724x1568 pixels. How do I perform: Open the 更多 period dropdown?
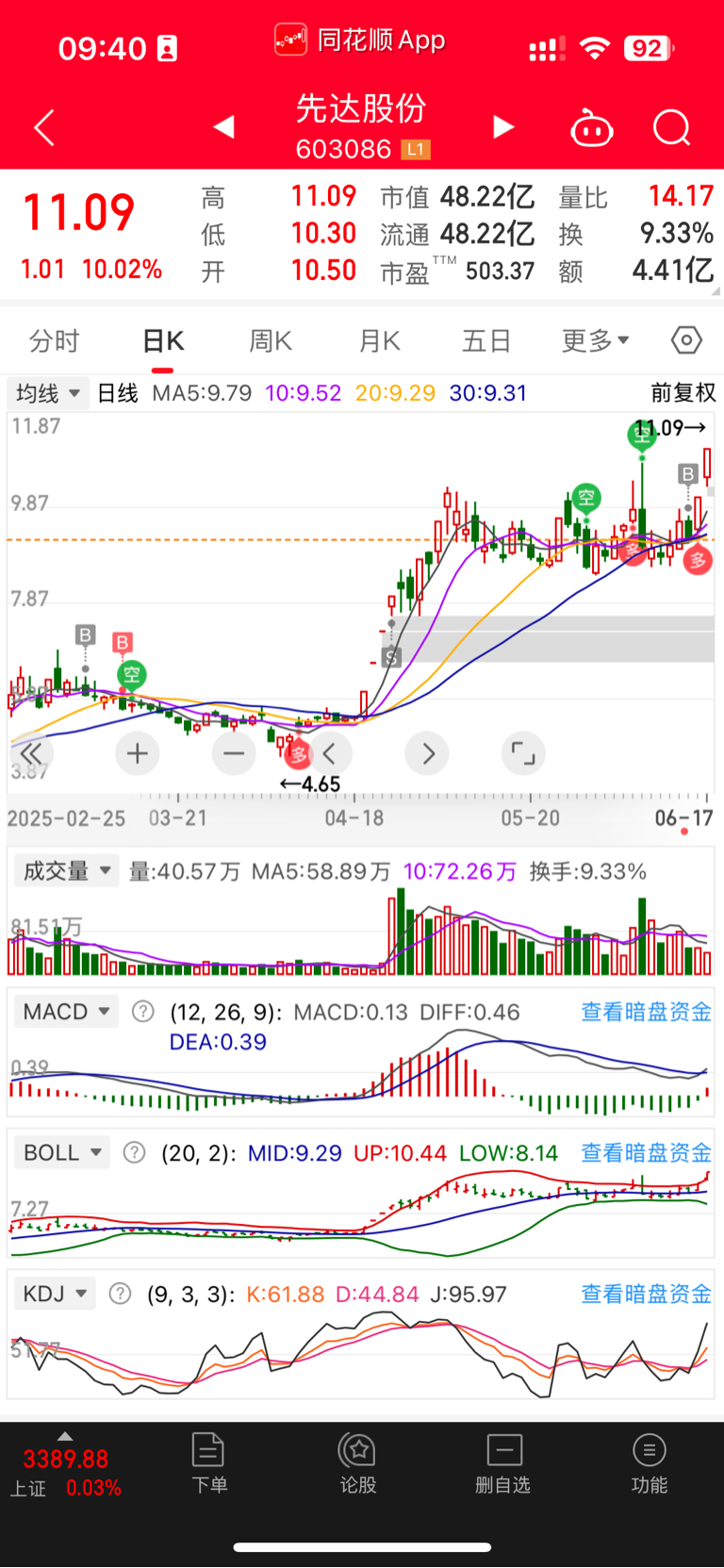[595, 340]
